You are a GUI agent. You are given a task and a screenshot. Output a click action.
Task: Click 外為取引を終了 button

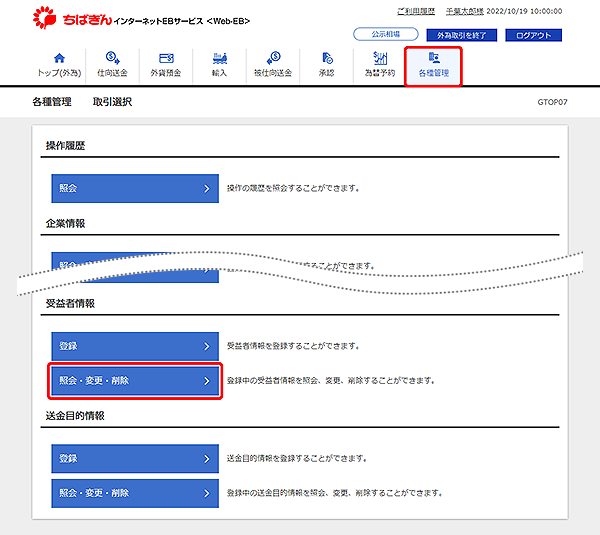tap(461, 35)
